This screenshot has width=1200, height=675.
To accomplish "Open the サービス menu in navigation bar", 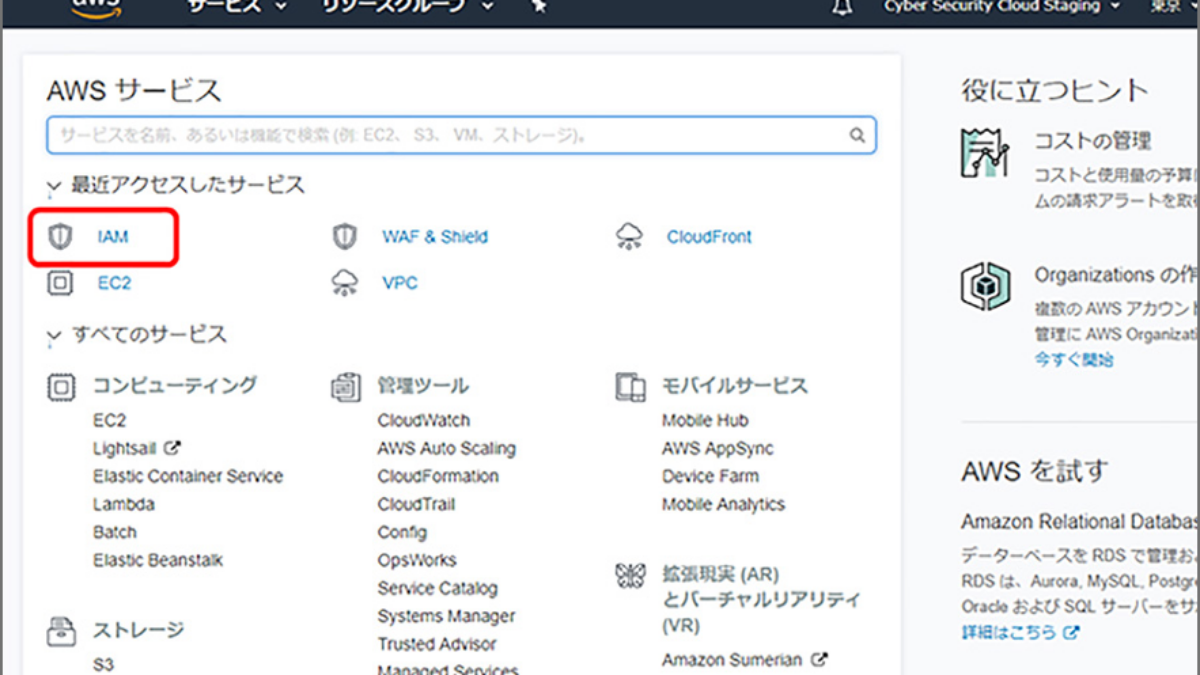I will [236, 7].
